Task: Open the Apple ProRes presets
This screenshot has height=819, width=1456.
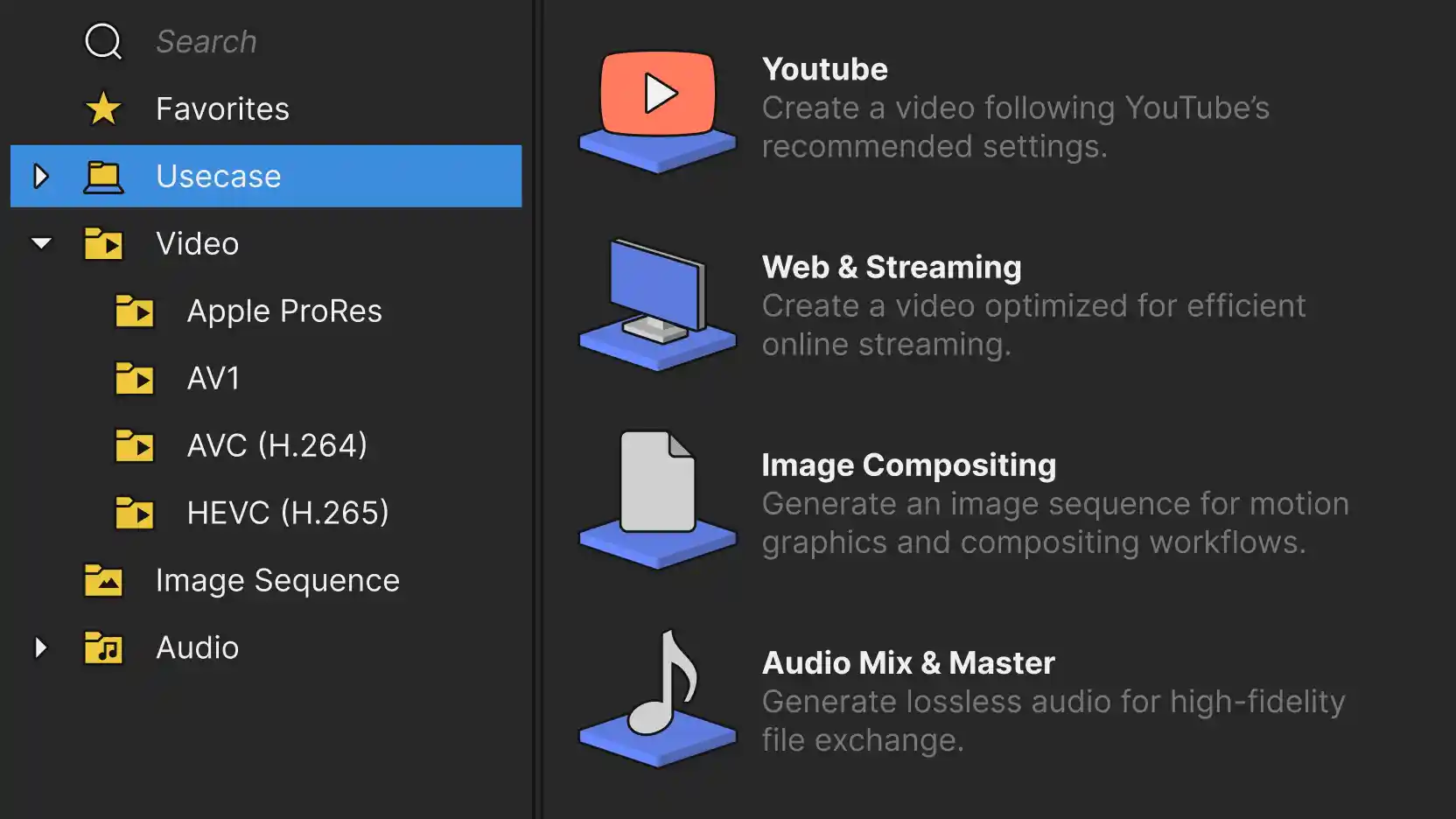Action: [284, 311]
